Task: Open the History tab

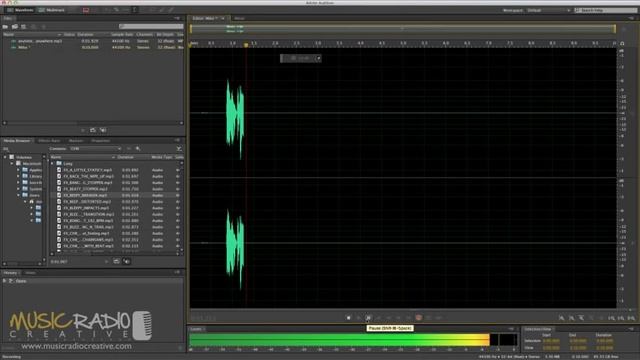Action: coord(11,273)
